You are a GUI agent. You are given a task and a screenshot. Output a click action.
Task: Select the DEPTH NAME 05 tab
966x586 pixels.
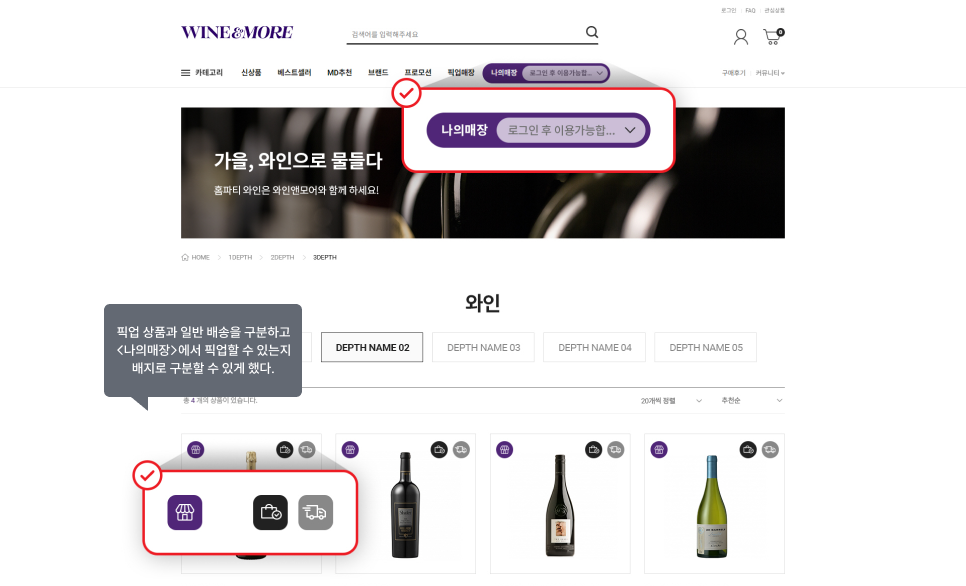click(705, 348)
